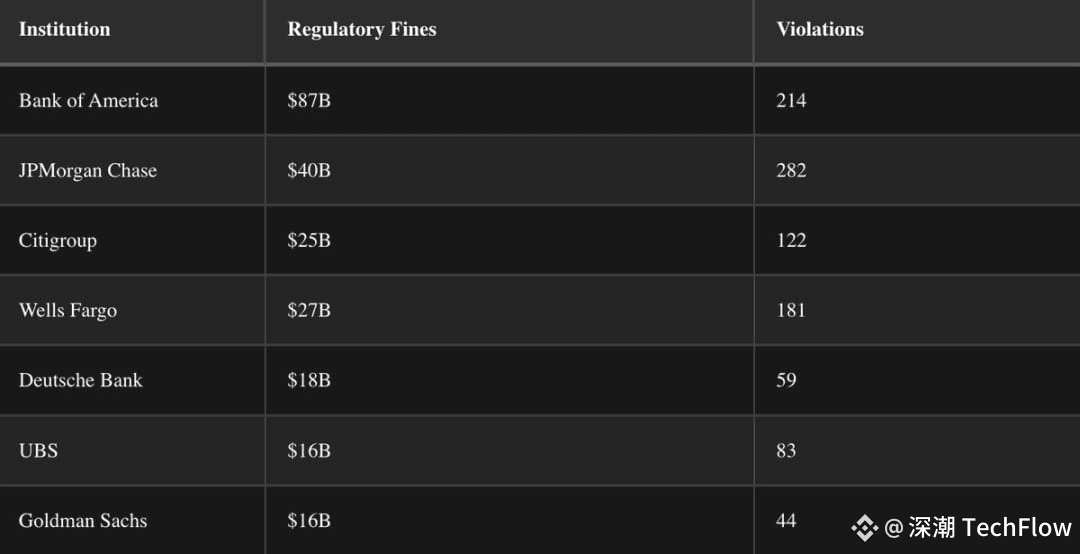Select the Wells Fargo institution cell
This screenshot has width=1080, height=554.
point(68,311)
